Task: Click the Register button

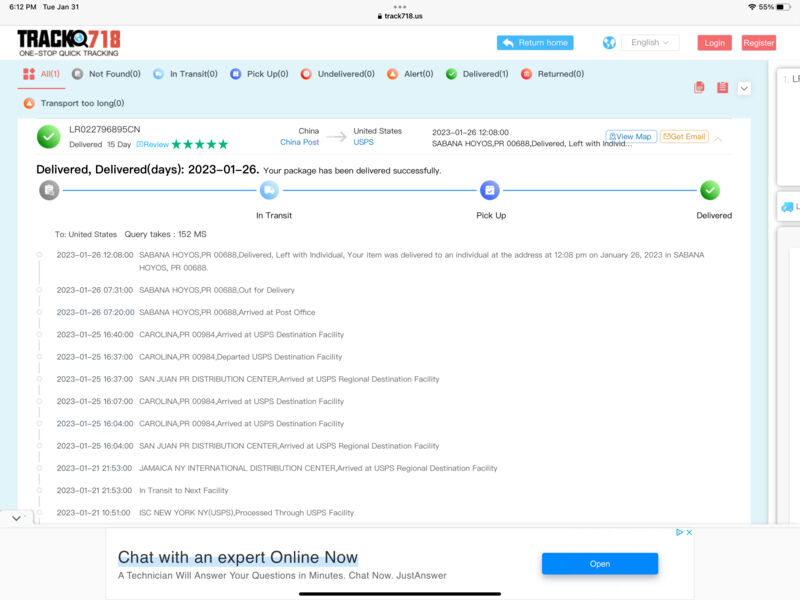Action: (x=758, y=43)
